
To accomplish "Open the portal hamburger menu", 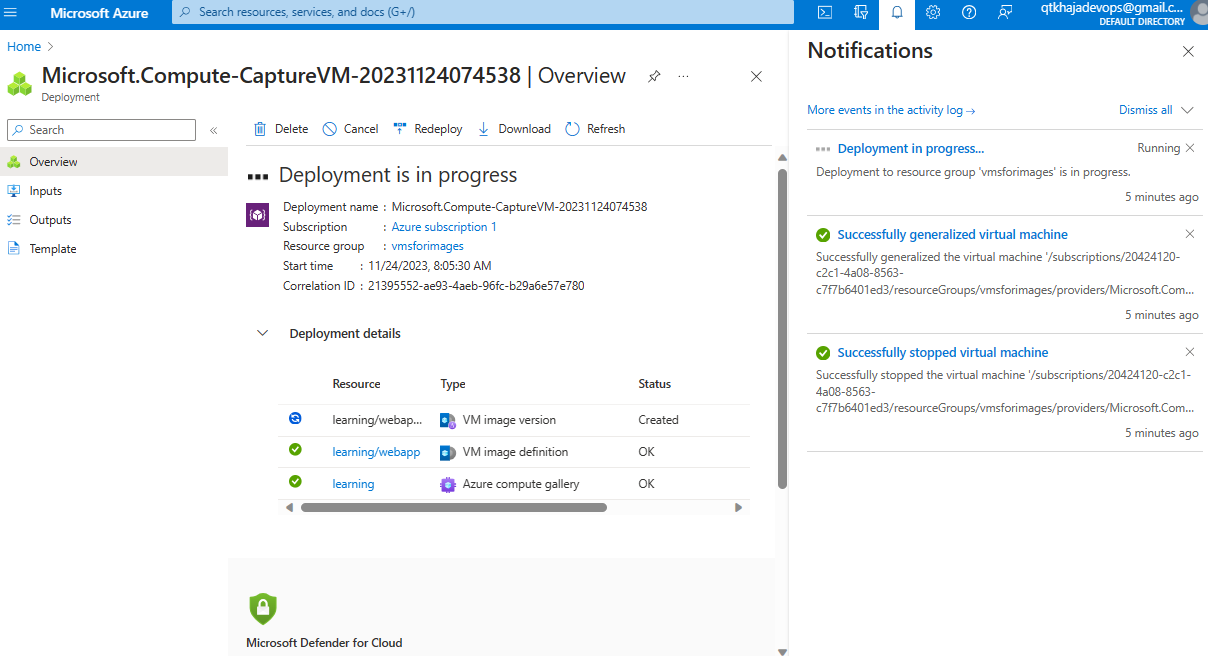I will click(x=13, y=13).
